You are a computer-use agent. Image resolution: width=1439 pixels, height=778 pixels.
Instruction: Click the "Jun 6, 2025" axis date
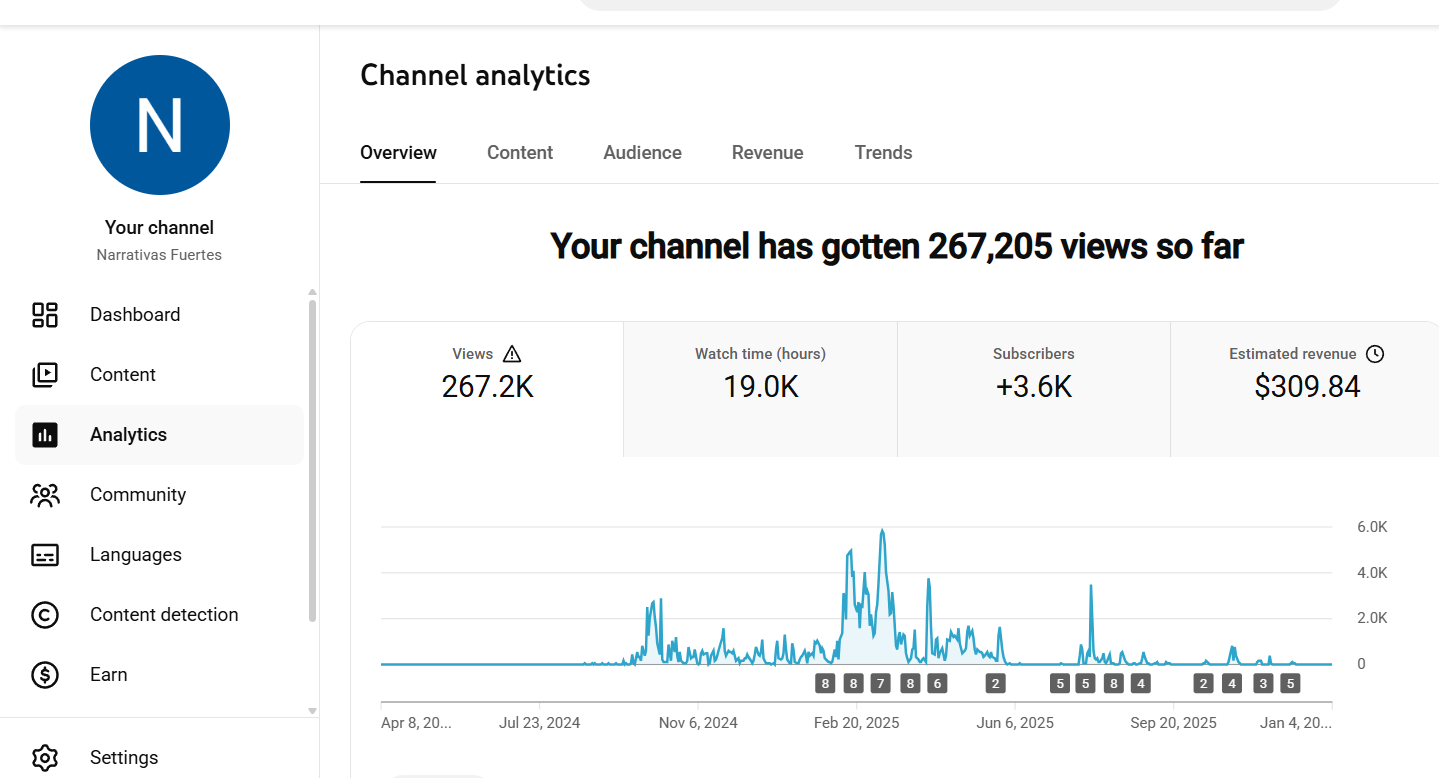point(1015,723)
